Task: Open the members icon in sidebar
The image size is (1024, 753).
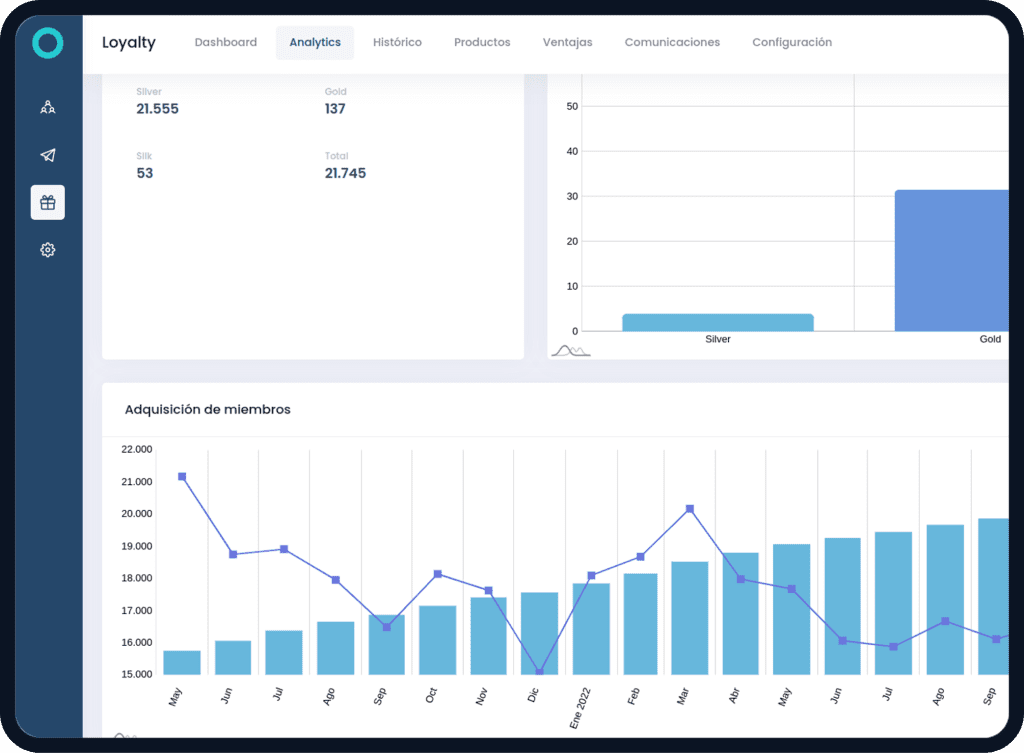Action: [47, 107]
